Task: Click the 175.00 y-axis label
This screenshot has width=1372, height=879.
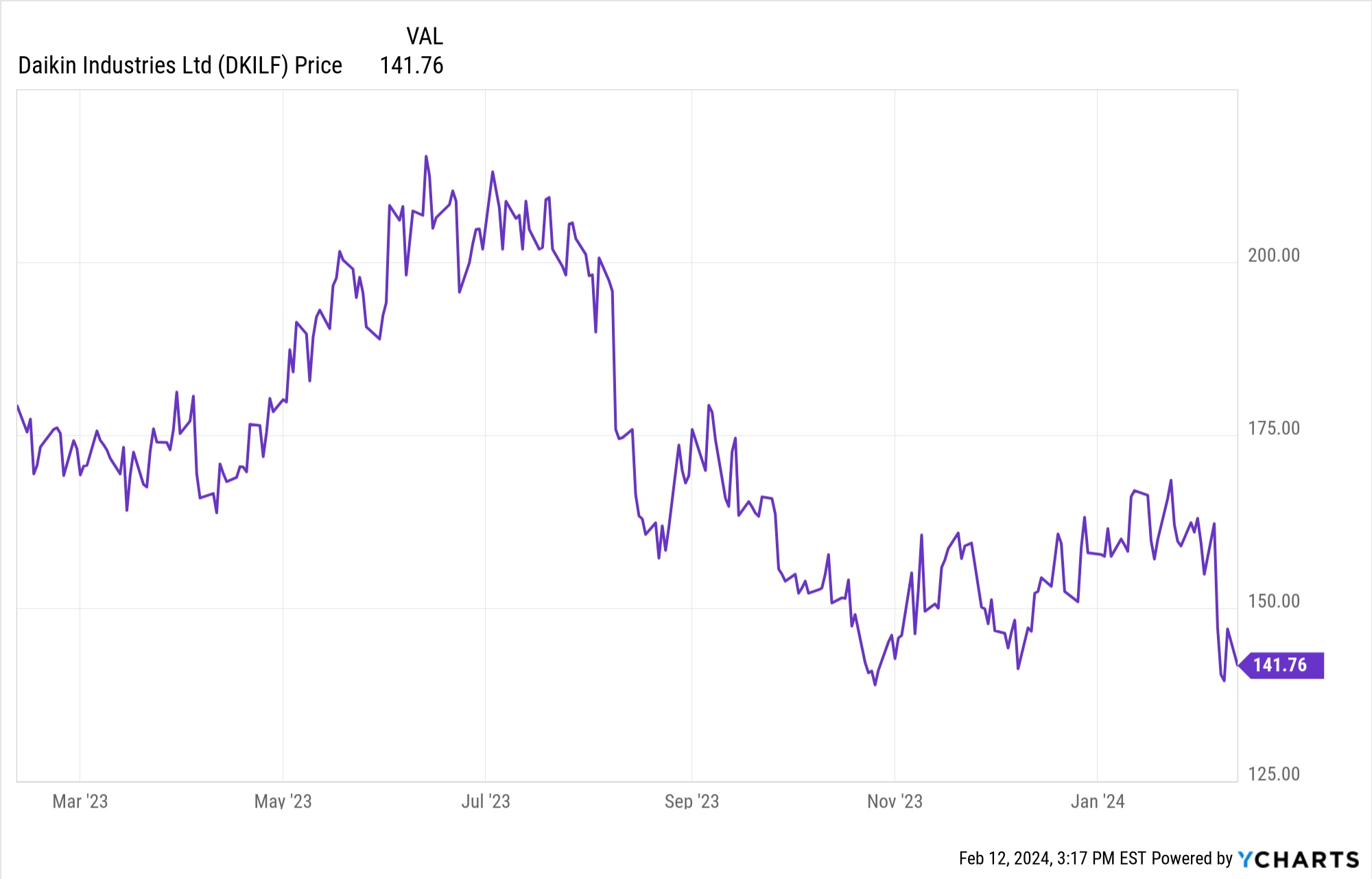Action: [x=1274, y=428]
